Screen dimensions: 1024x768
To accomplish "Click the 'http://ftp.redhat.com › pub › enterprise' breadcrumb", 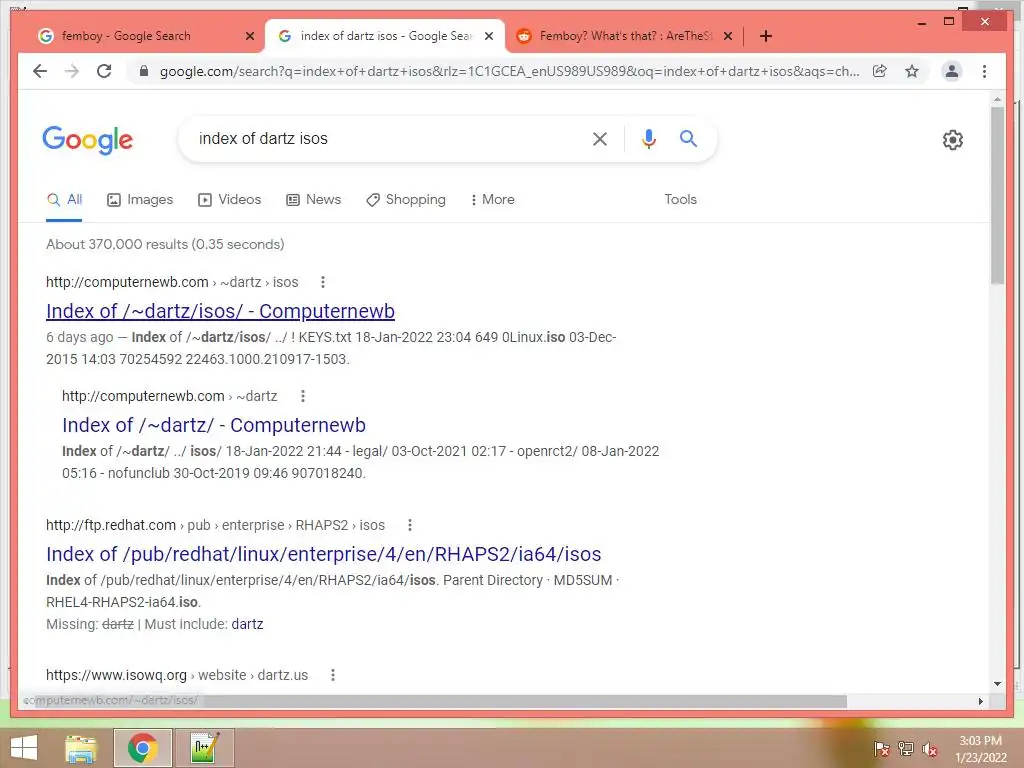I will (216, 525).
